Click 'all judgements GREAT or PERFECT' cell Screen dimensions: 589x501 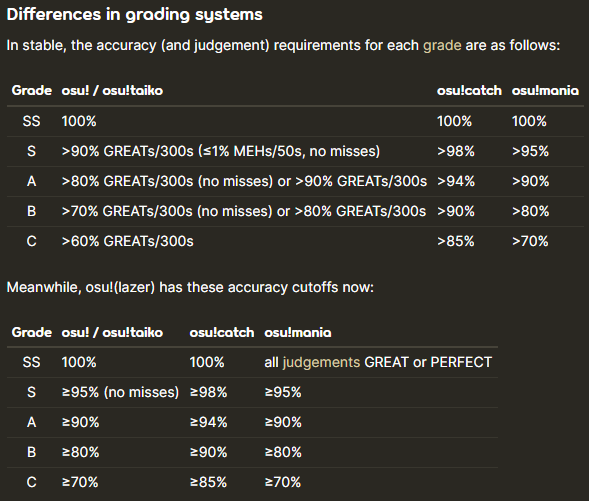tap(378, 362)
